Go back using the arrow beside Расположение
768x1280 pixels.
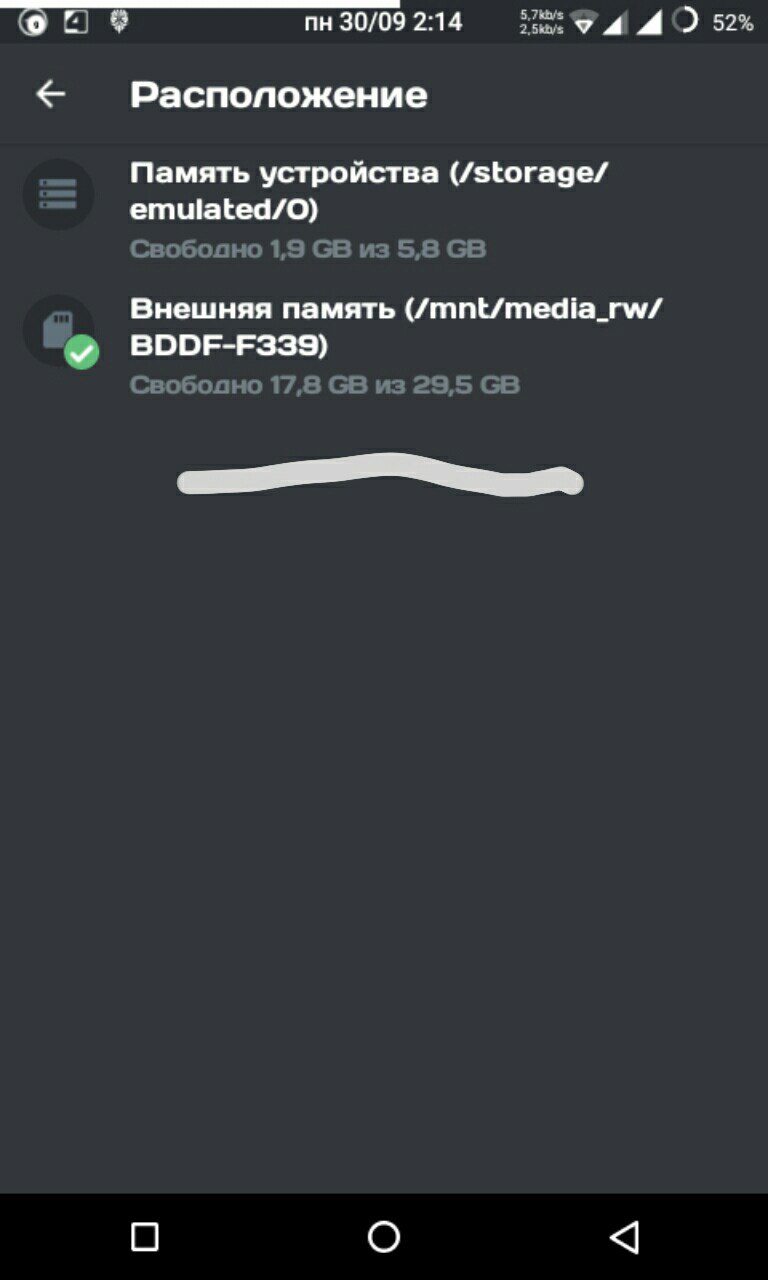pyautogui.click(x=50, y=94)
